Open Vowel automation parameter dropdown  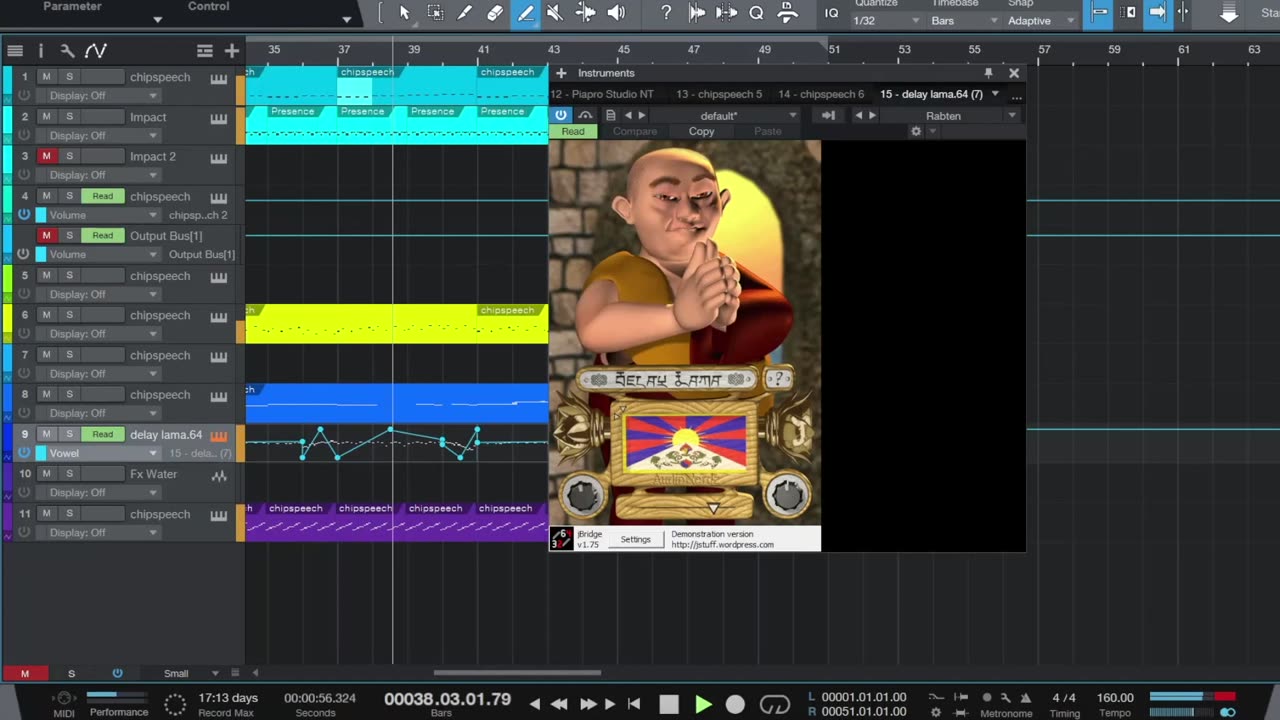[99, 453]
